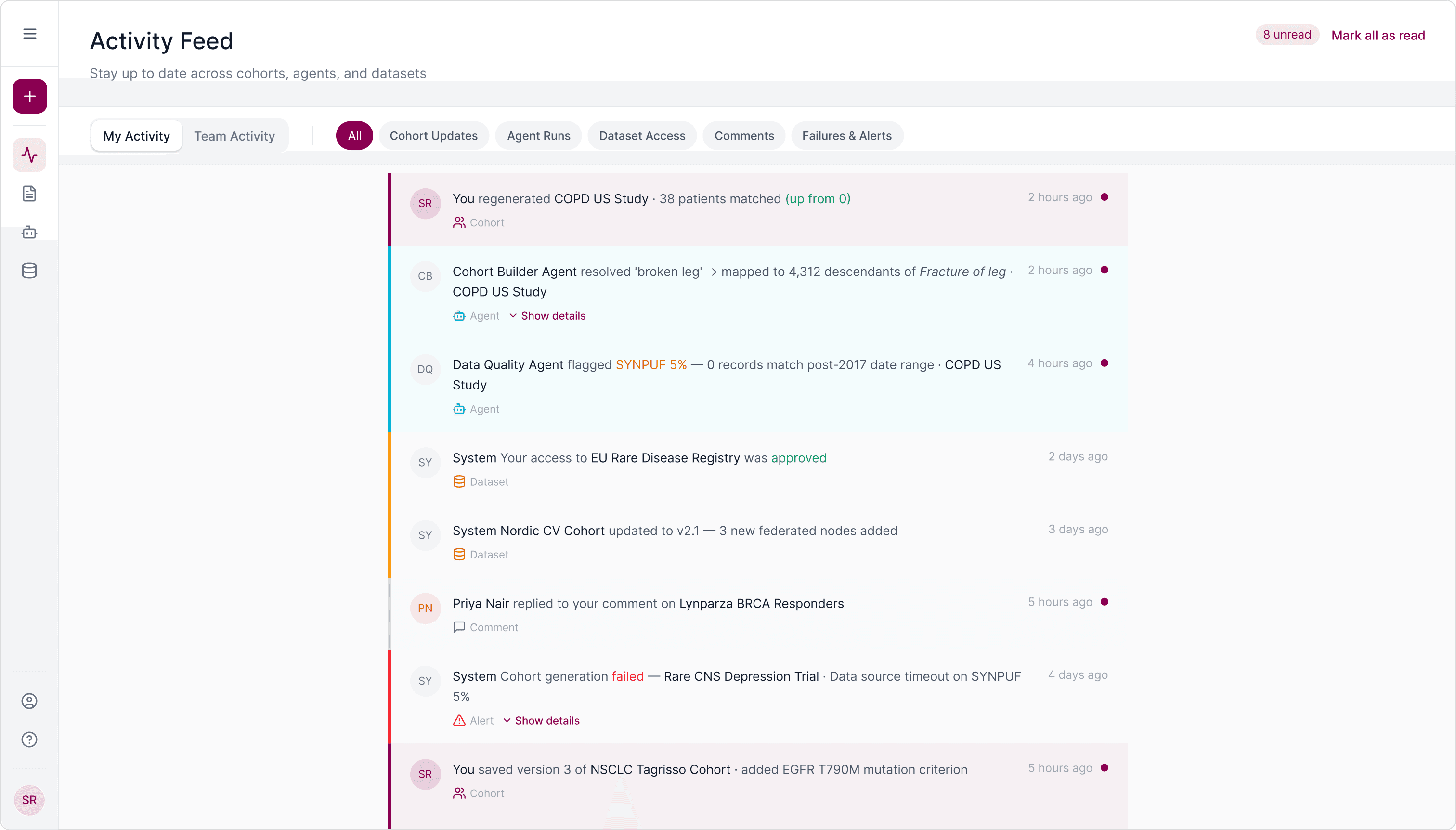Open SYNPUF 5% flagged dataset link

(x=651, y=365)
